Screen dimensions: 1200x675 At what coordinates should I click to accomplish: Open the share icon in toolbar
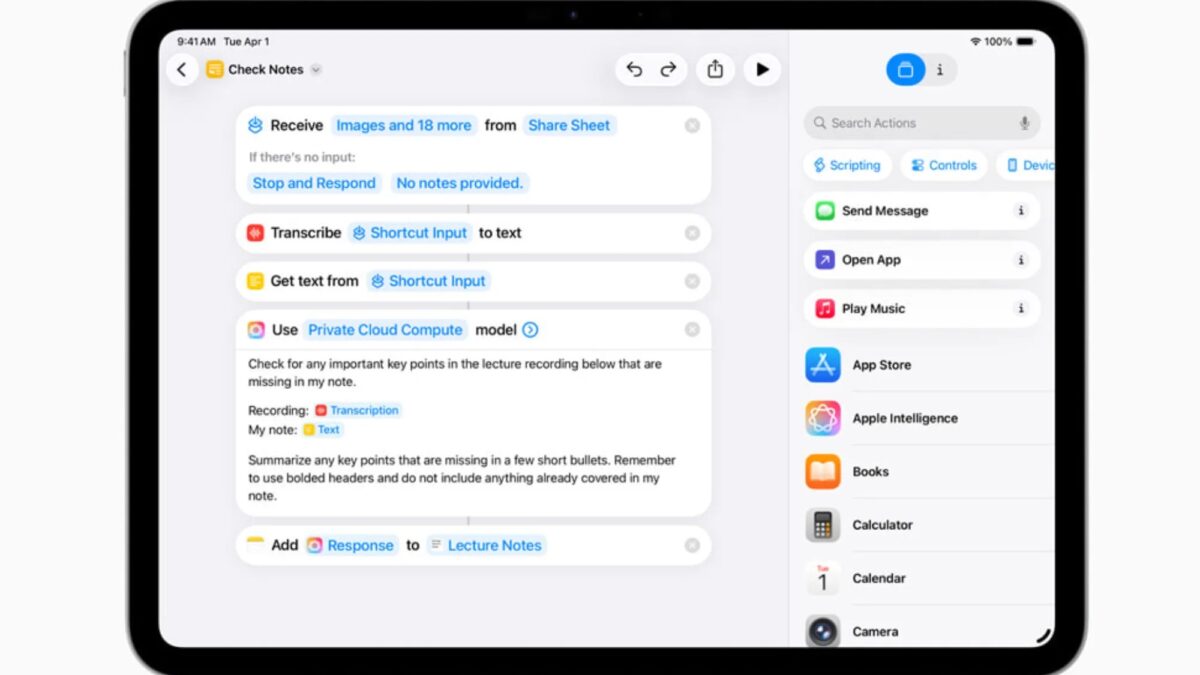(715, 69)
